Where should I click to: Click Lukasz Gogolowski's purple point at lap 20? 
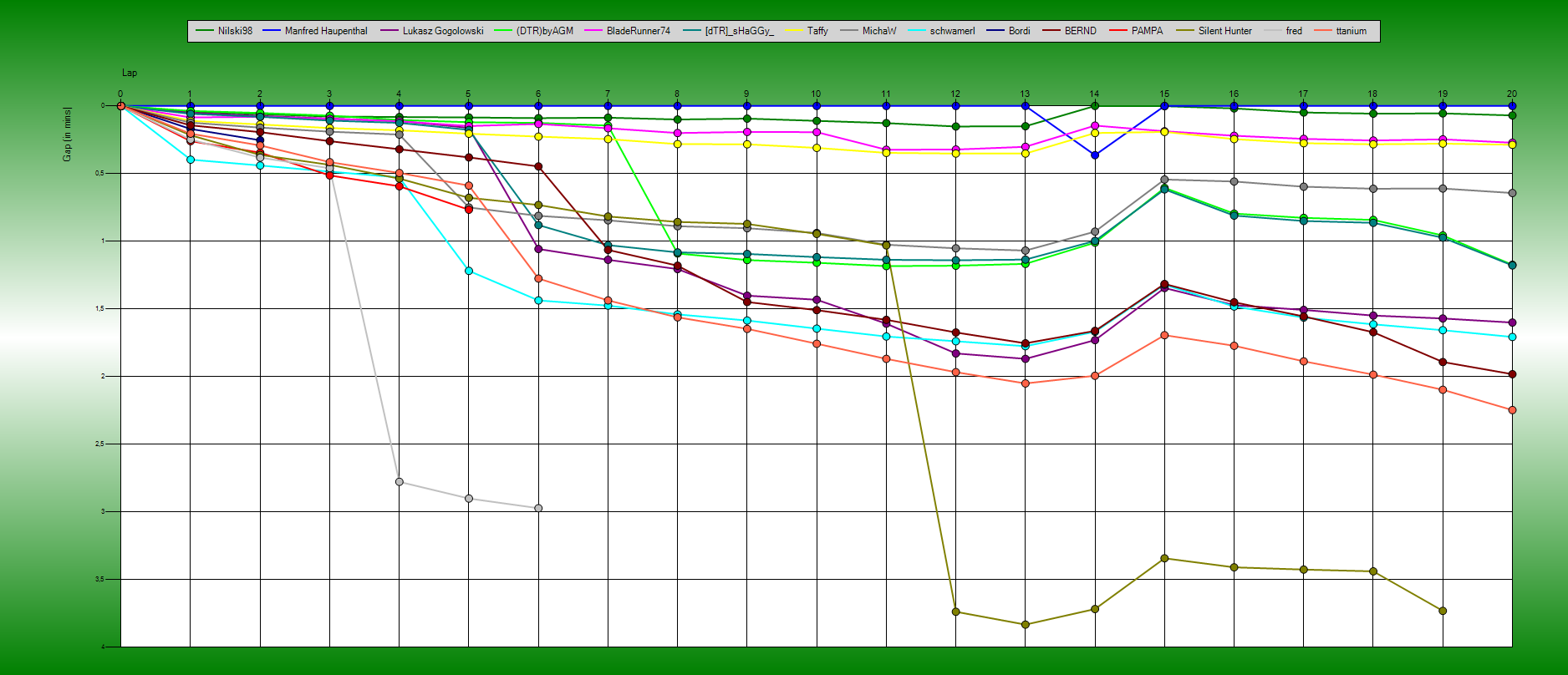click(1512, 322)
